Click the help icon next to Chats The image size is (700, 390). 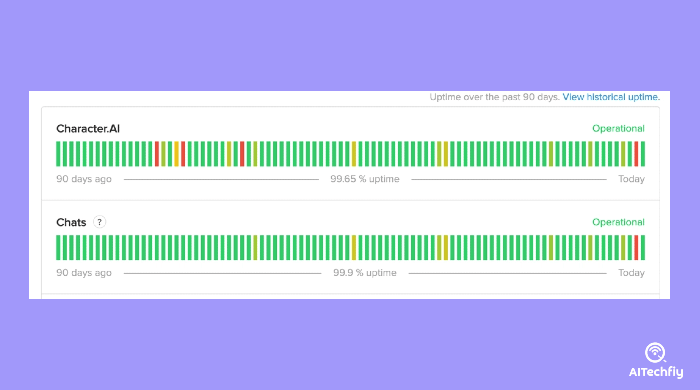point(100,222)
